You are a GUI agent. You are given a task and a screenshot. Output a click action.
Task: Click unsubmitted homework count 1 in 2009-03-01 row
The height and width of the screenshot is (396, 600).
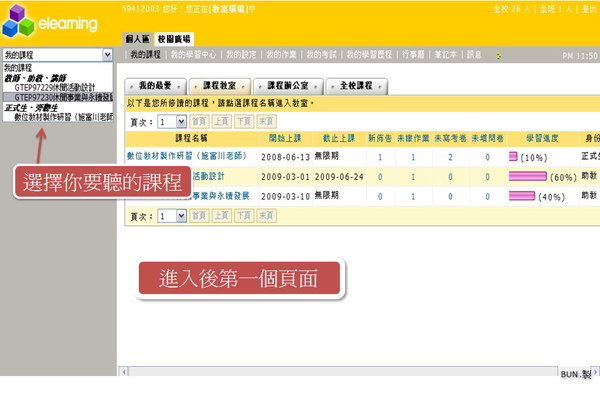tap(413, 177)
